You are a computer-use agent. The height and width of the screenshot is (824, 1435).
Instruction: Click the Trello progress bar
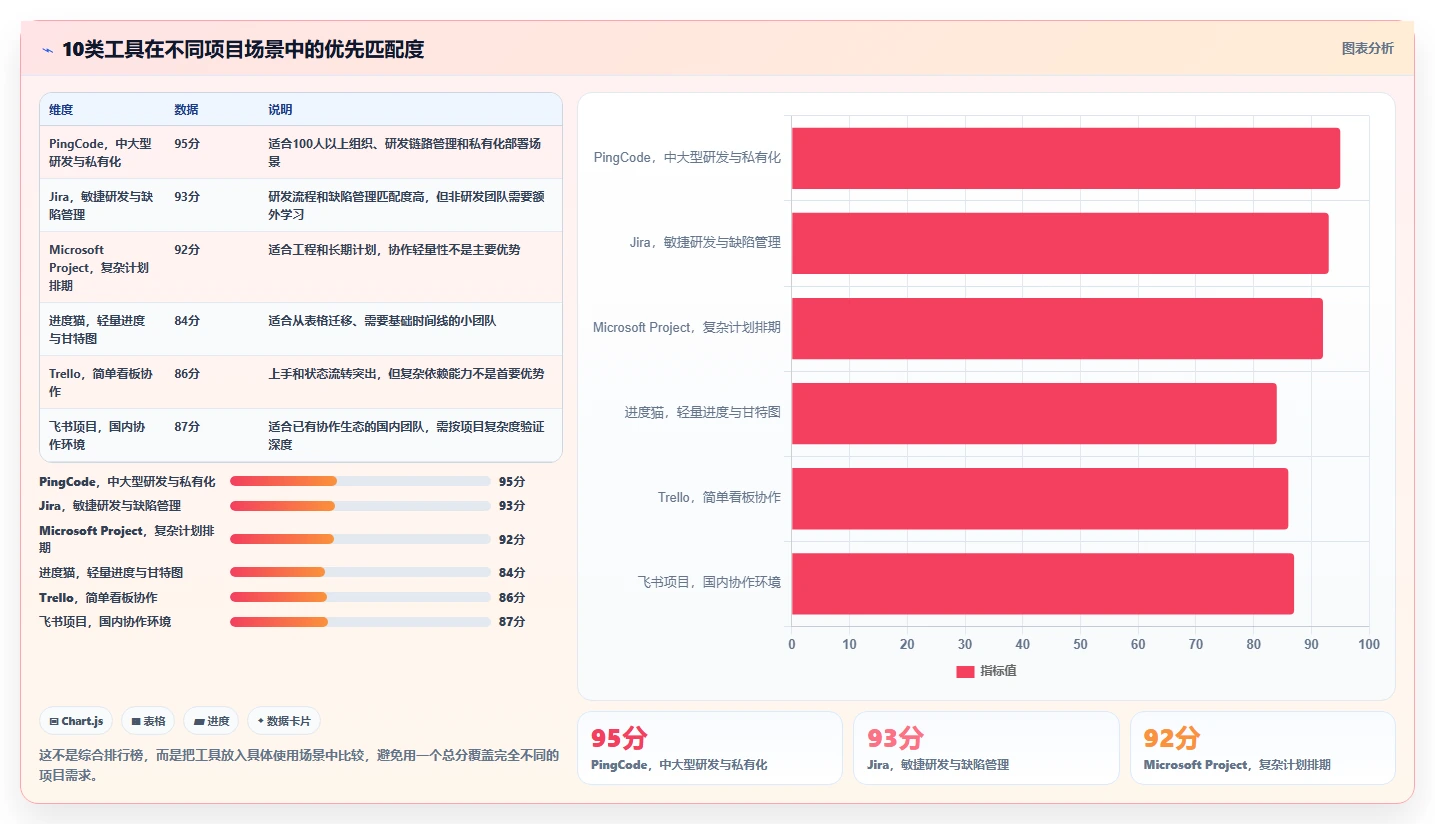coord(360,597)
